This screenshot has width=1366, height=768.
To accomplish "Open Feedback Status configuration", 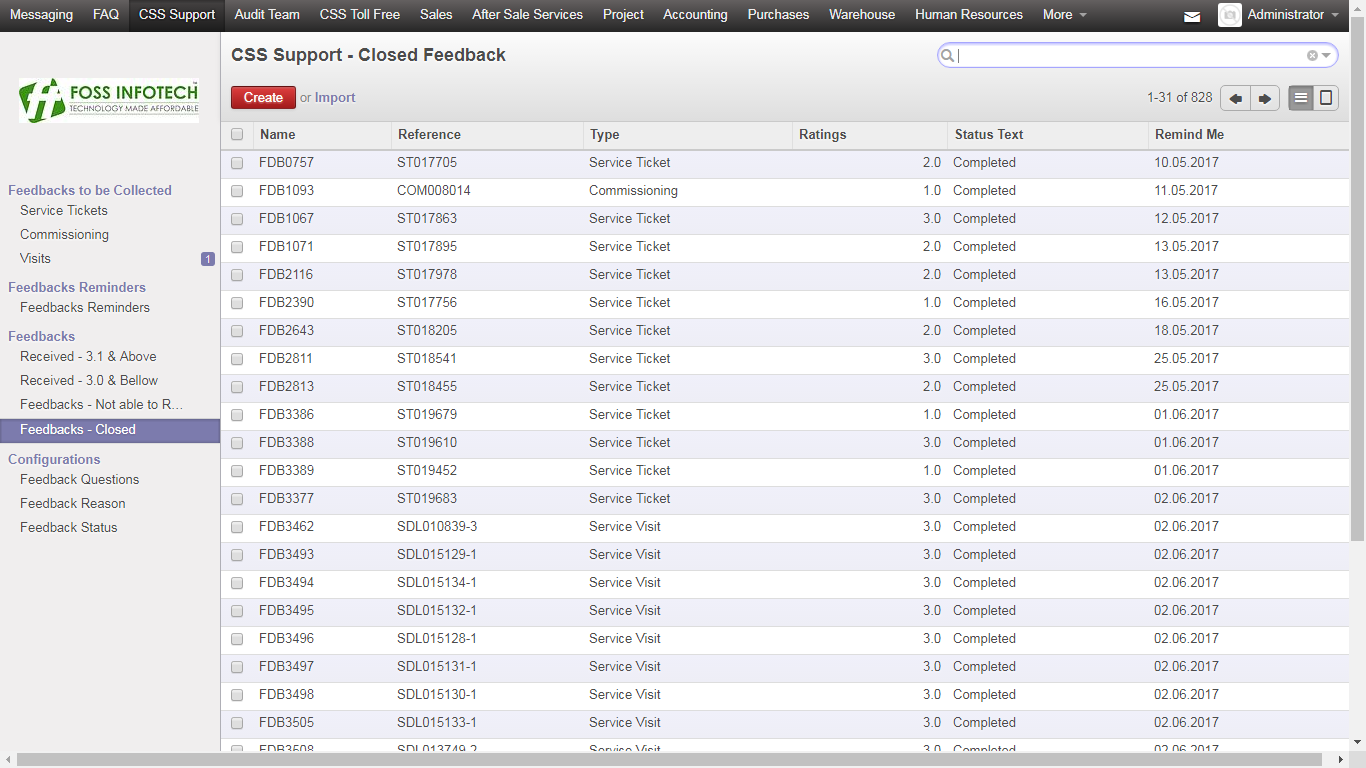I will (69, 528).
